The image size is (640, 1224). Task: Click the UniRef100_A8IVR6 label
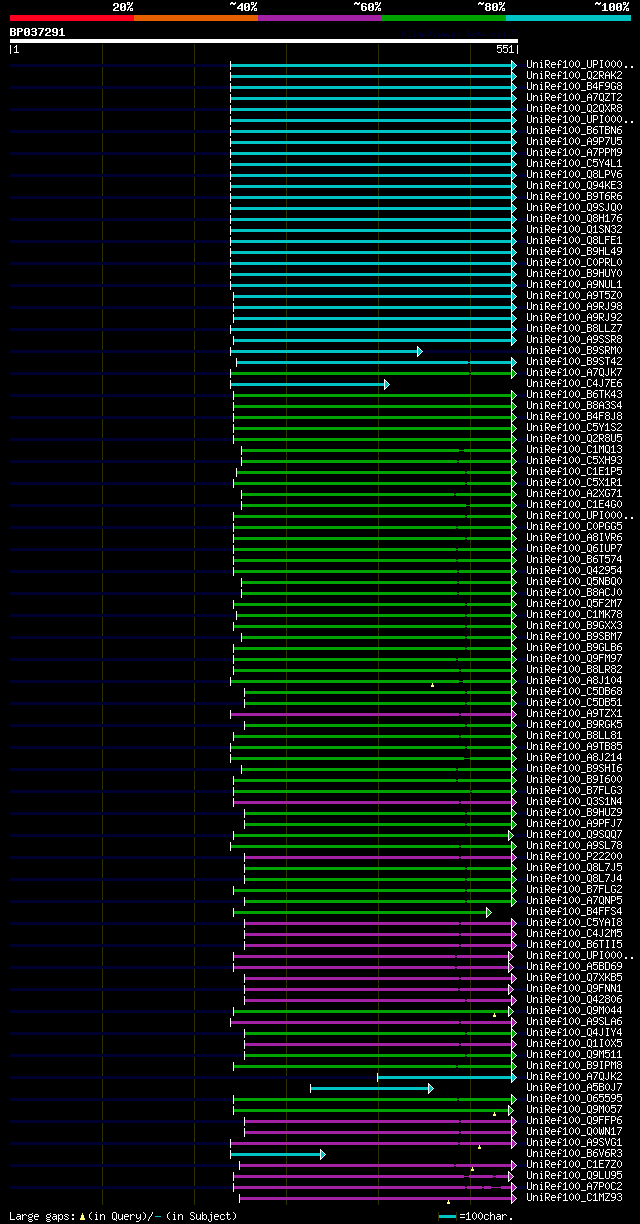[x=574, y=537]
